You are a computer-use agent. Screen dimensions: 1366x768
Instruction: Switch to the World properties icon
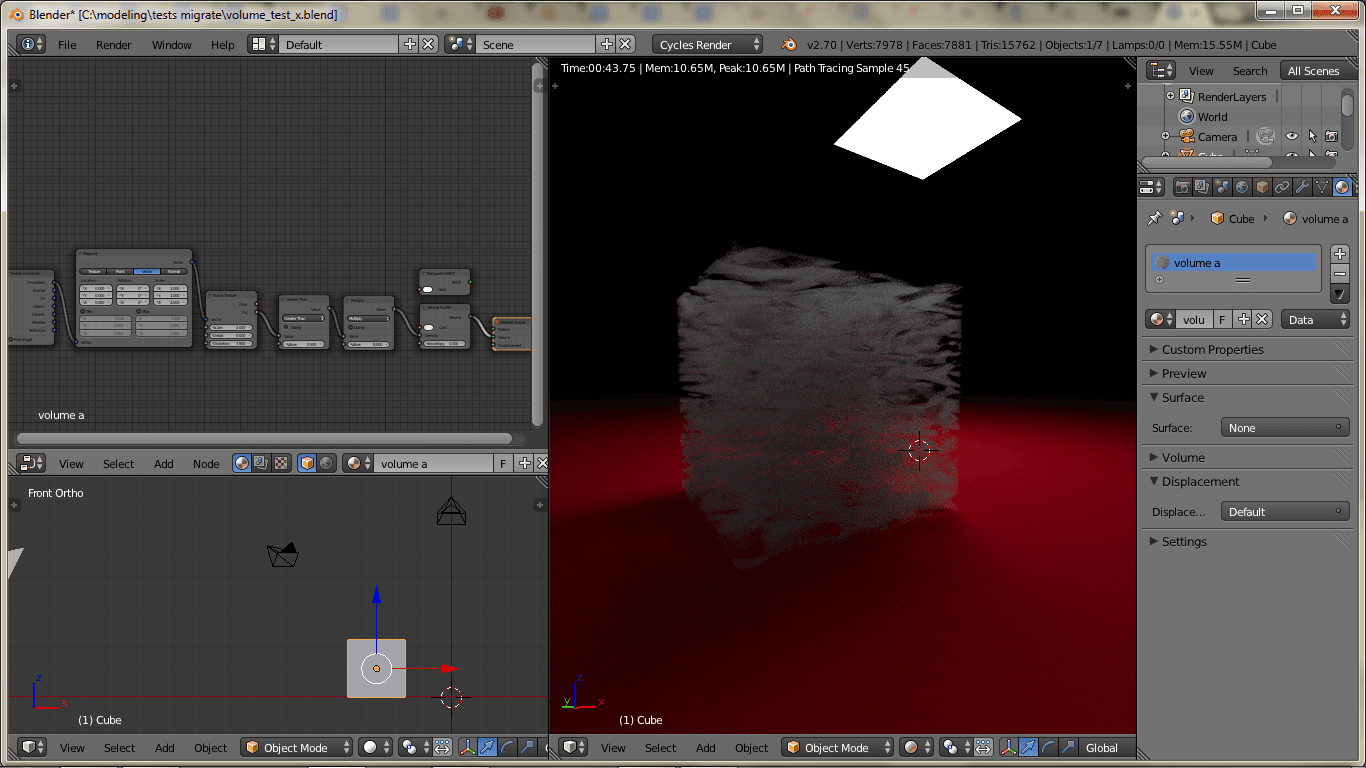[1242, 187]
